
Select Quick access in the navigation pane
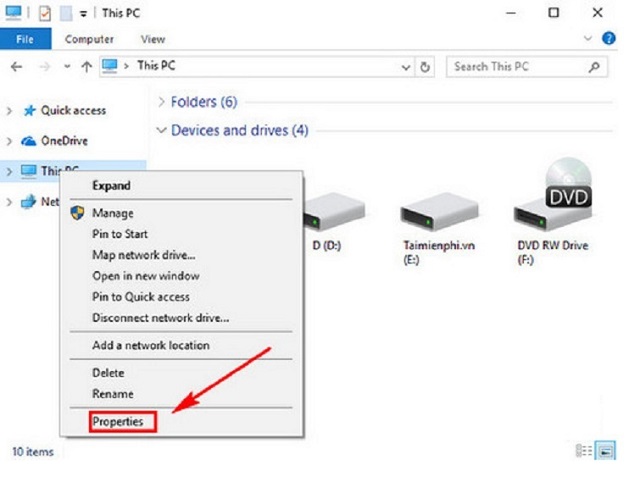point(73,110)
